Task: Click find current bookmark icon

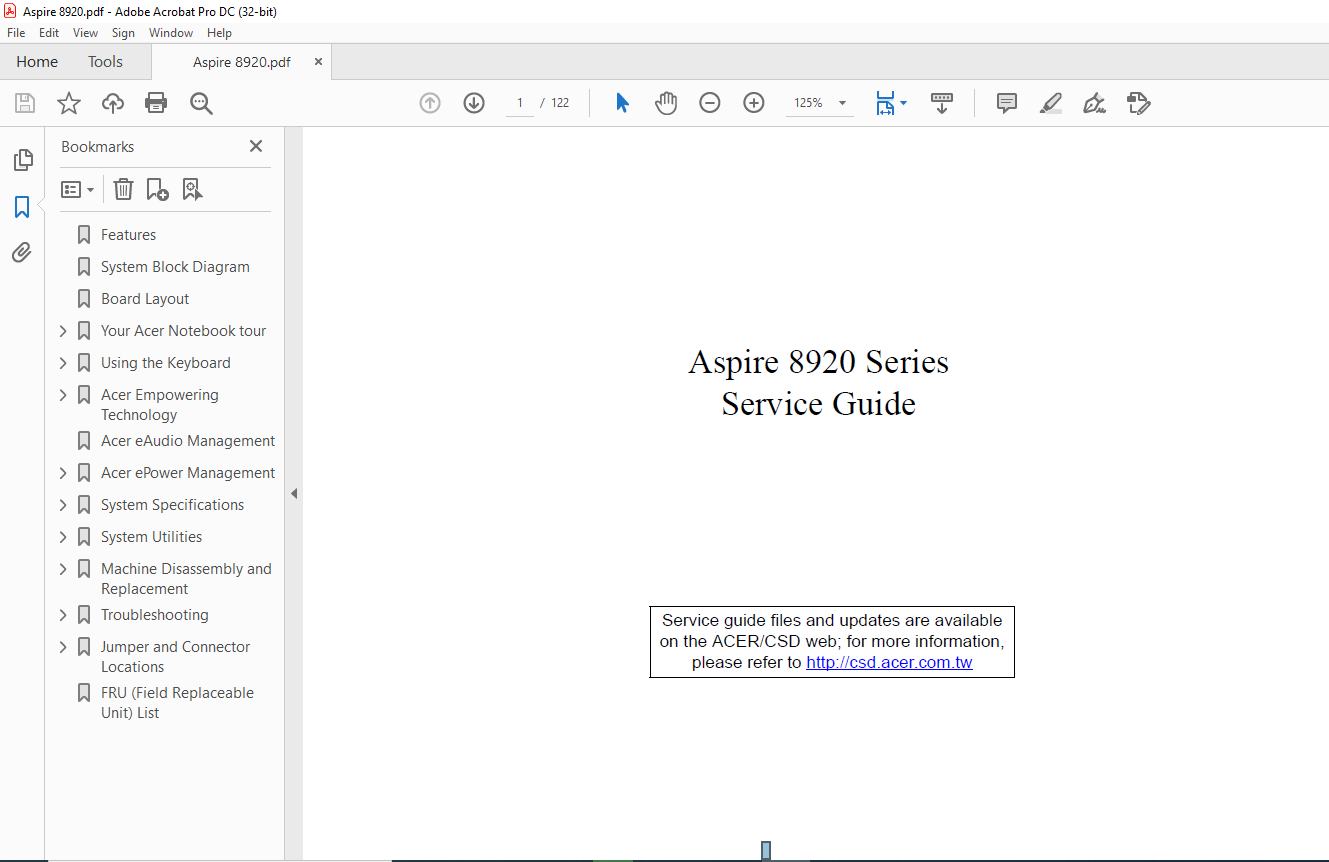Action: tap(192, 189)
